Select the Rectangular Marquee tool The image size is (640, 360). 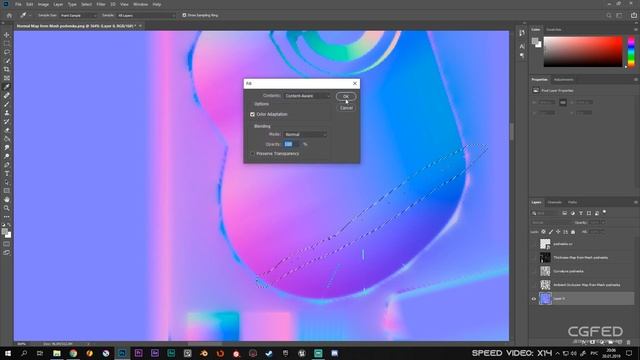tap(7, 43)
